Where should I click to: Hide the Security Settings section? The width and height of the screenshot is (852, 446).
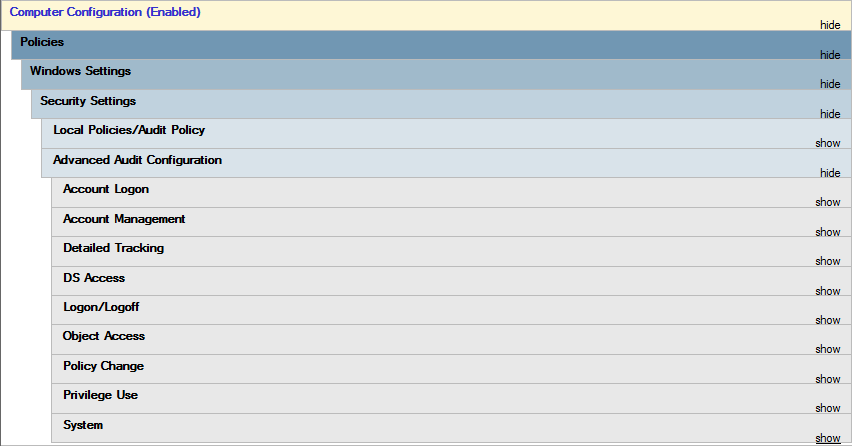click(829, 114)
